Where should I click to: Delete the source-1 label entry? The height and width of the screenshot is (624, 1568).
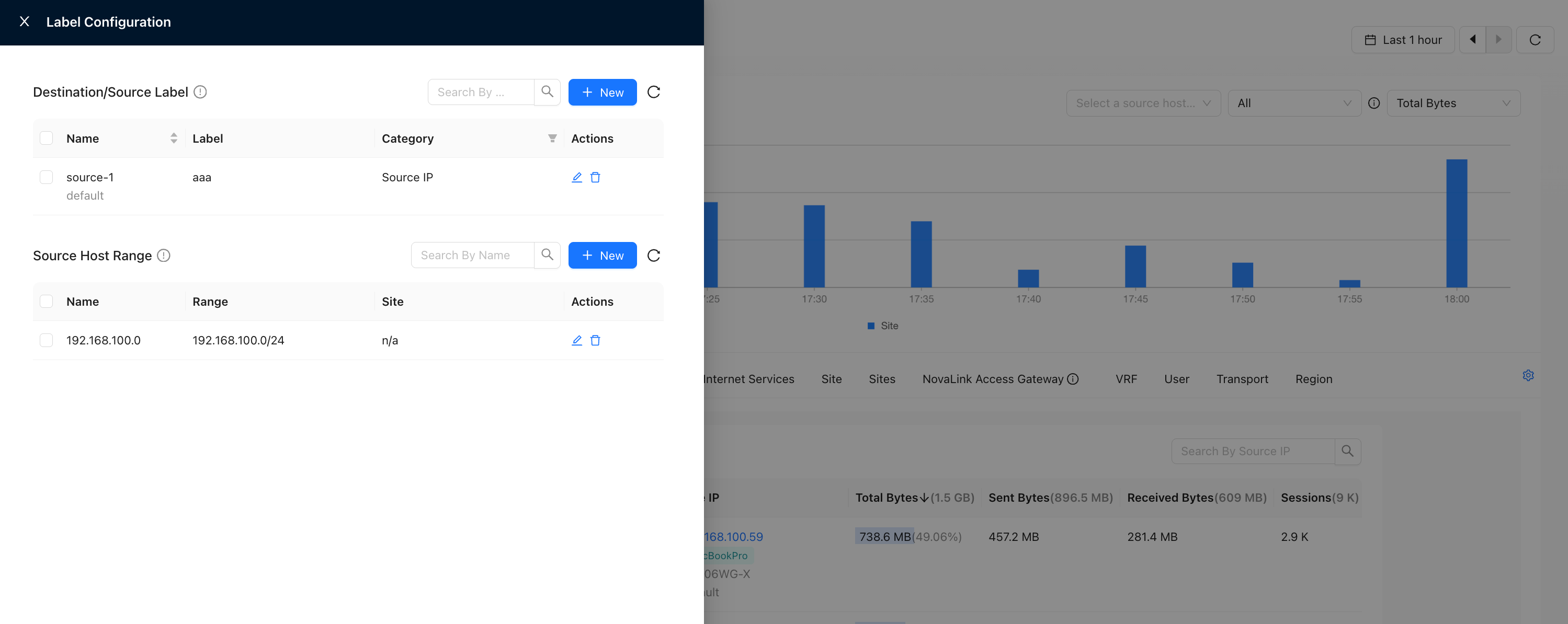pos(595,177)
